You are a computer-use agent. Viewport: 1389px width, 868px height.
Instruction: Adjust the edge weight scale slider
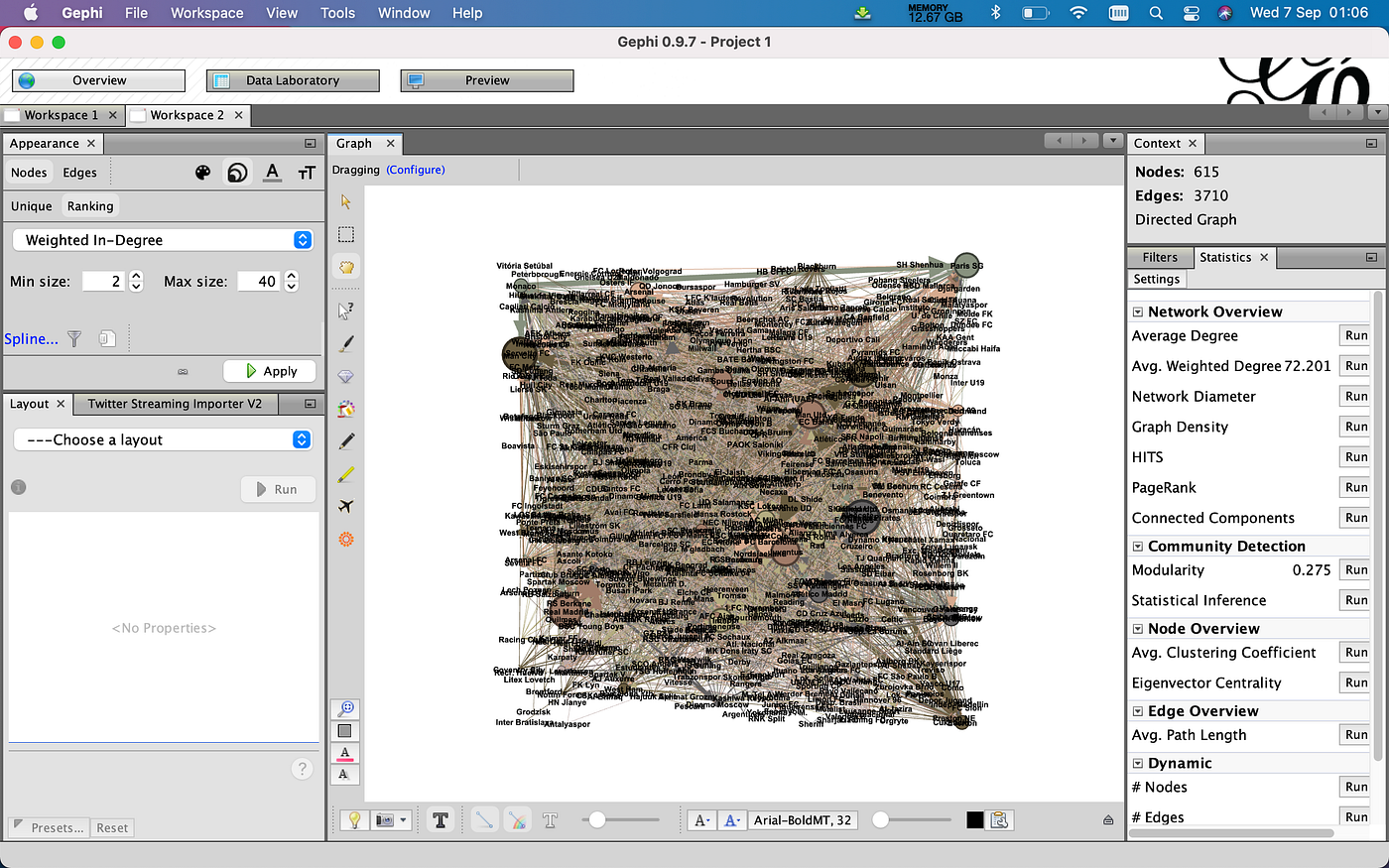click(x=620, y=819)
